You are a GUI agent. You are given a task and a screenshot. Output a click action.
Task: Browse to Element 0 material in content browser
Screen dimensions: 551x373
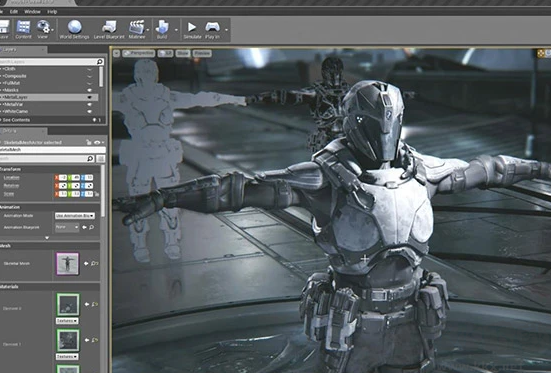point(95,304)
